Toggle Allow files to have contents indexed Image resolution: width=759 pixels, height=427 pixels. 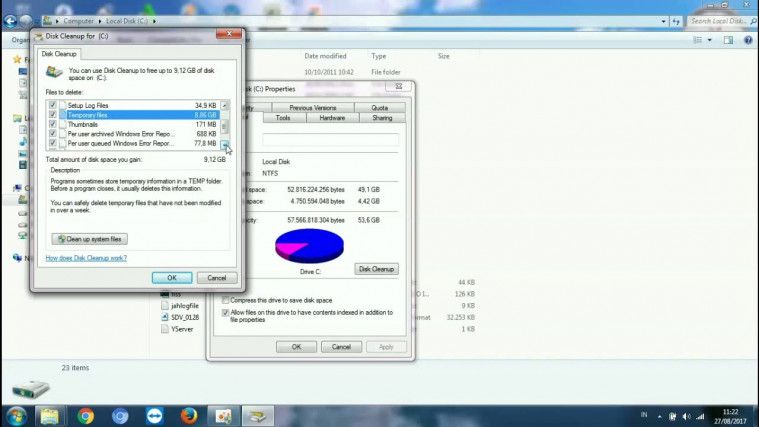tap(225, 313)
